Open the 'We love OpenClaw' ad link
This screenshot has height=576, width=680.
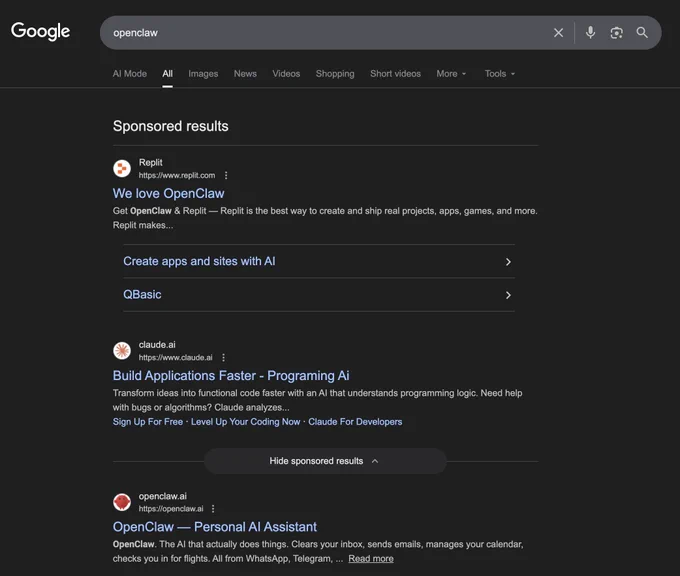pos(168,193)
